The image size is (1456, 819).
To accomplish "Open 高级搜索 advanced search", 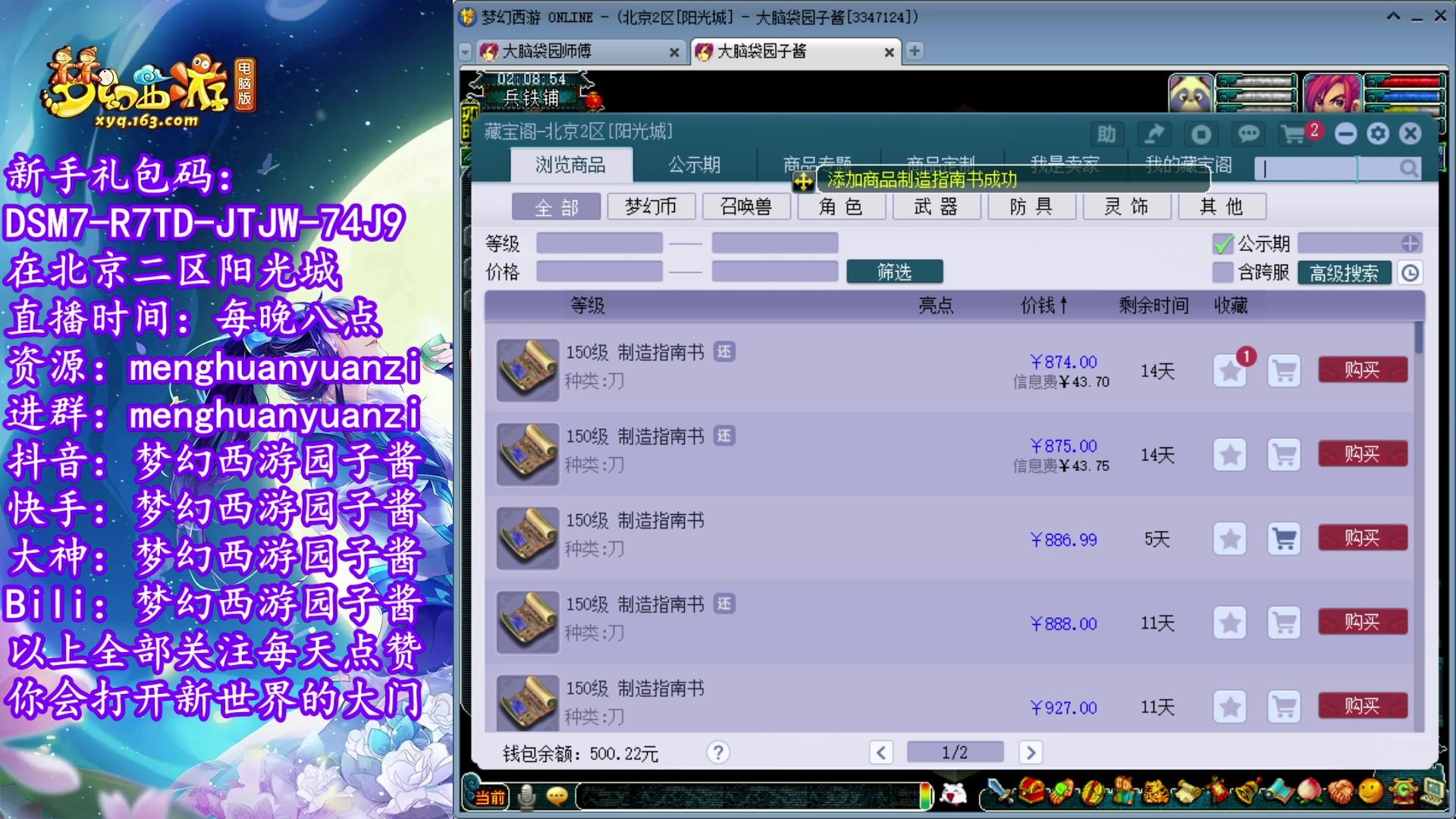I will 1344,273.
